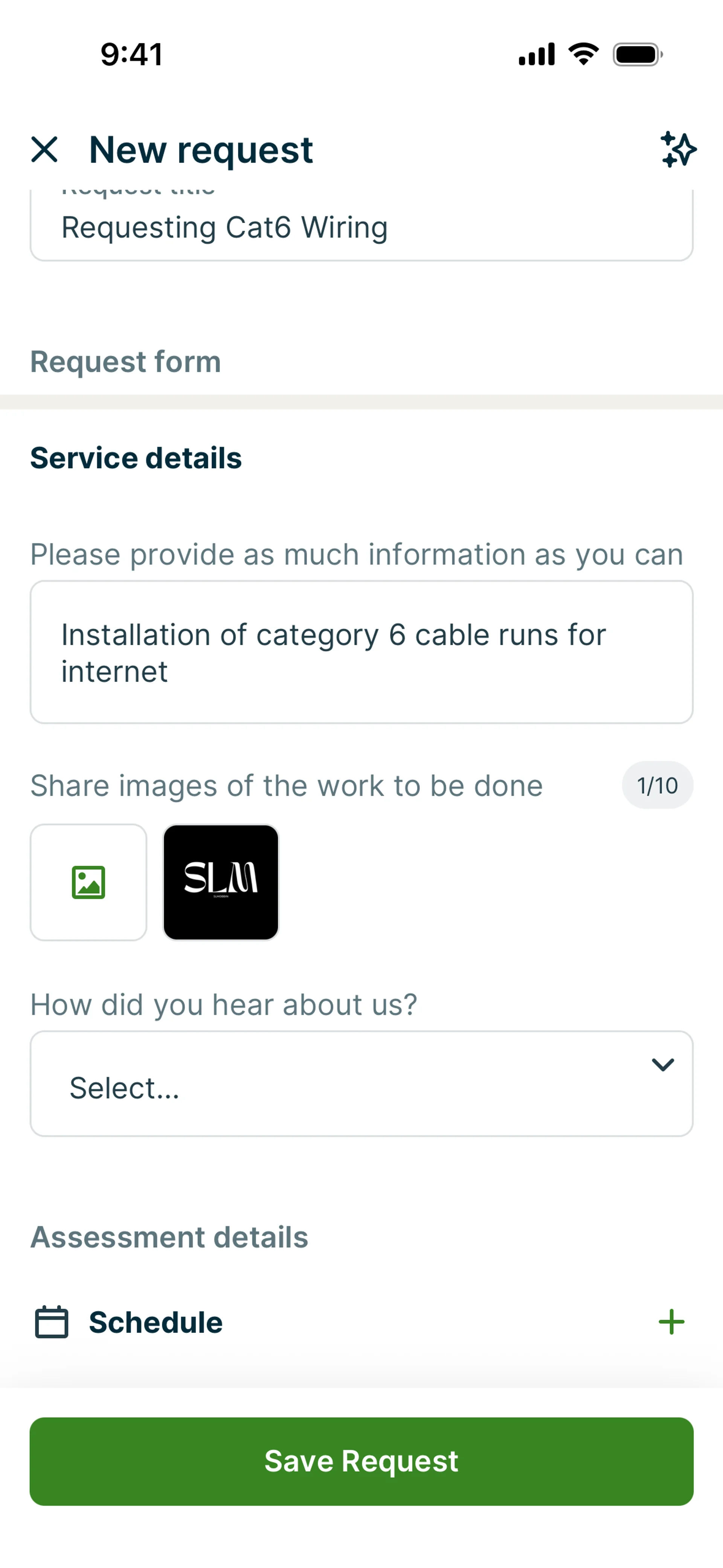Edit the service details description box
This screenshot has height=1568, width=723.
[361, 652]
